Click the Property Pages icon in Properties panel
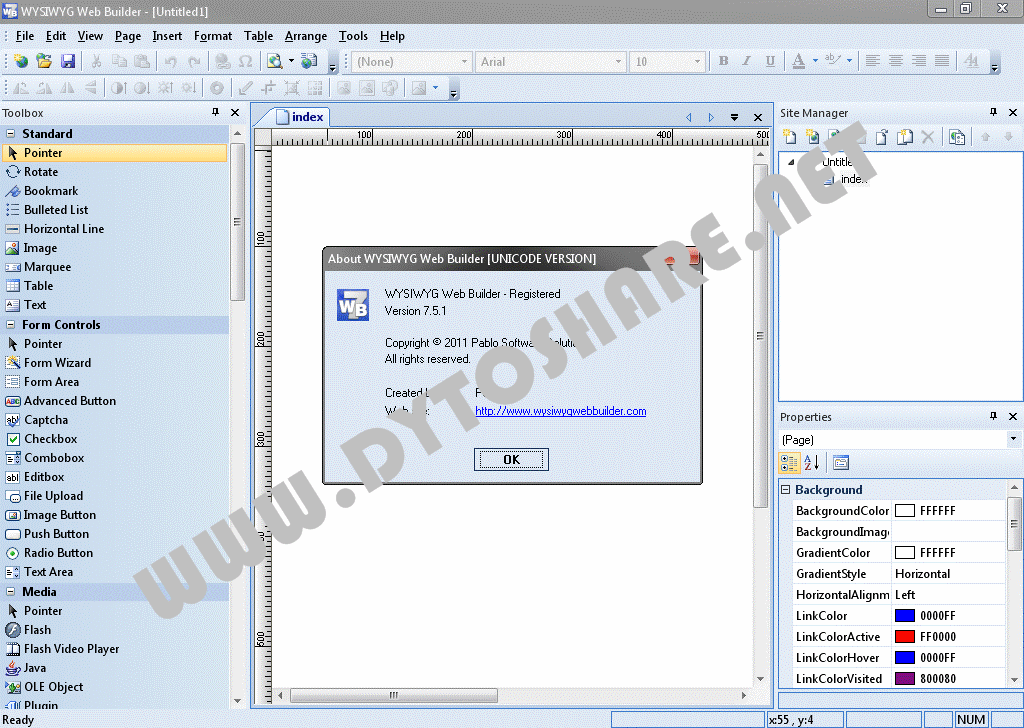 coord(841,463)
